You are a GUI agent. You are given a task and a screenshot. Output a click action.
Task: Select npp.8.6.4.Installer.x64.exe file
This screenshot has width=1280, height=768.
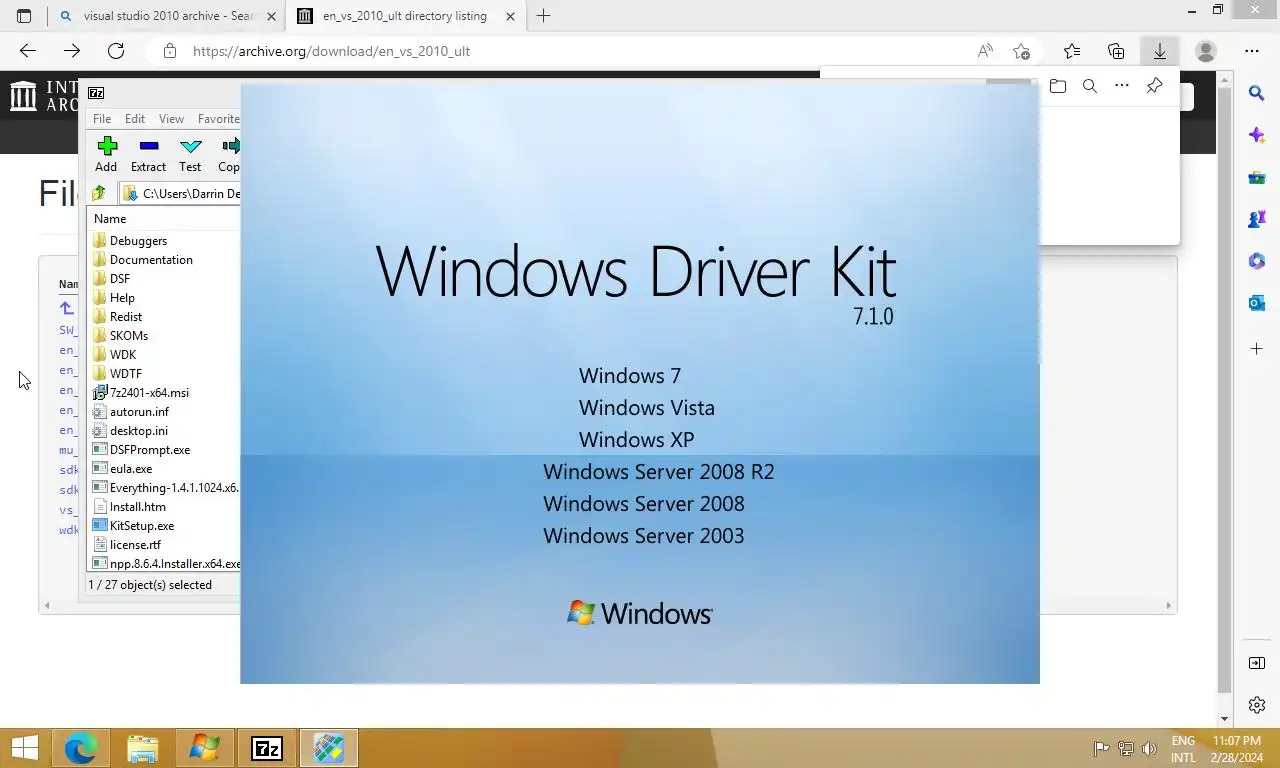pyautogui.click(x=164, y=564)
